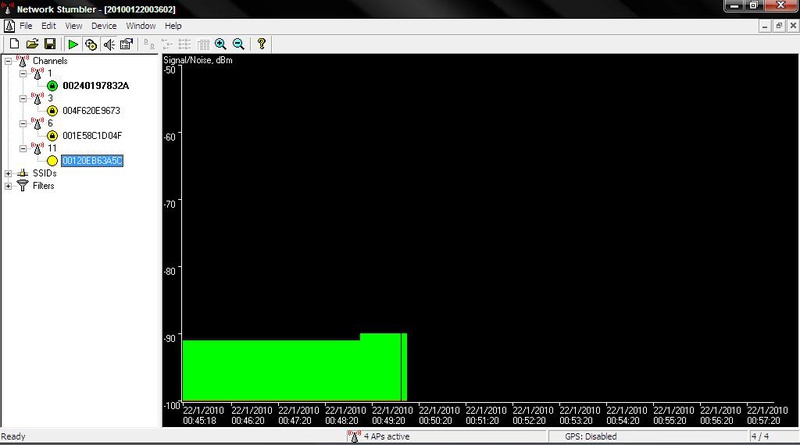Click the antenna icon for channel 1
Screen dimensions: 800x445
pos(37,73)
